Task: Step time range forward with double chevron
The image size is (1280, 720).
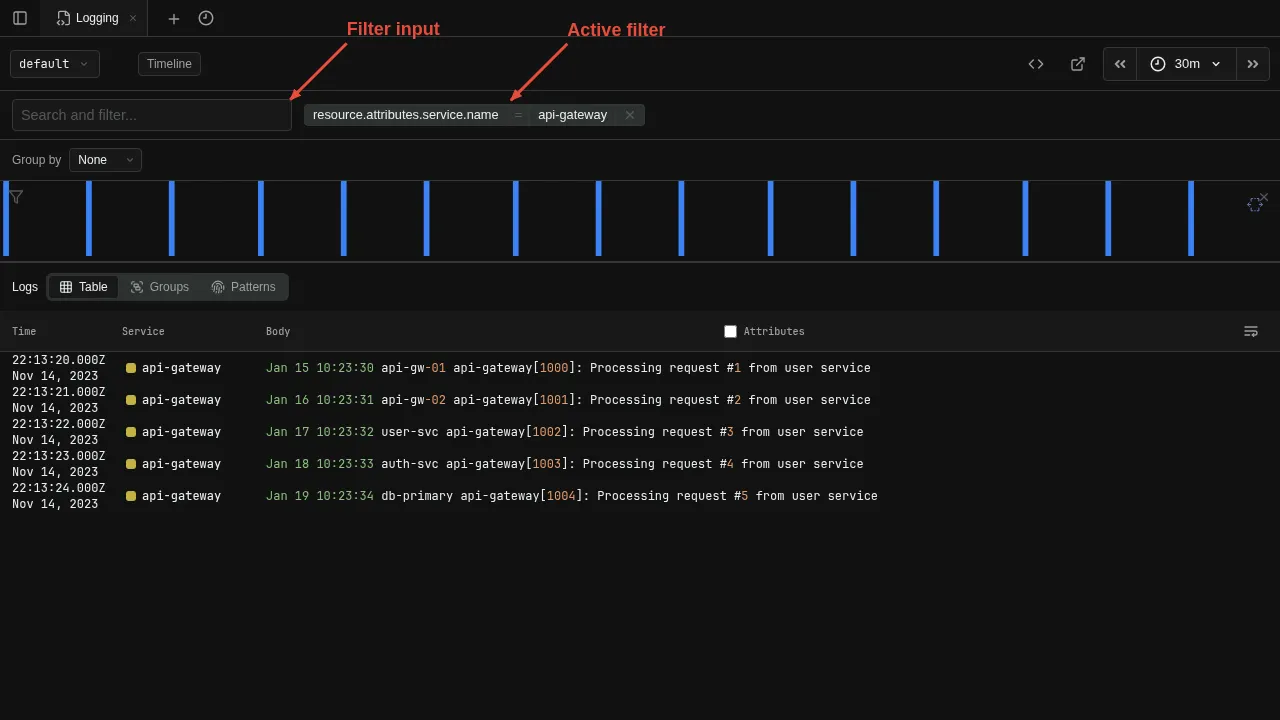Action: click(1253, 64)
